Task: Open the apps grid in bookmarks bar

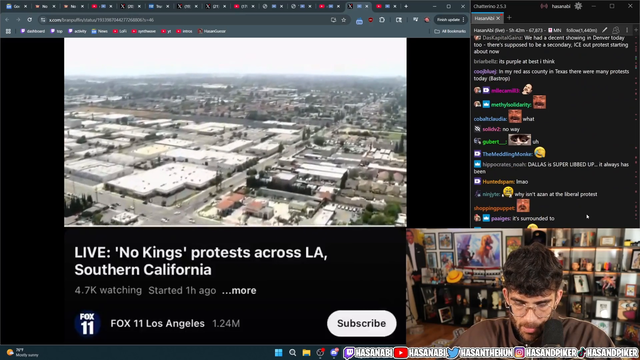Action: coord(8,31)
